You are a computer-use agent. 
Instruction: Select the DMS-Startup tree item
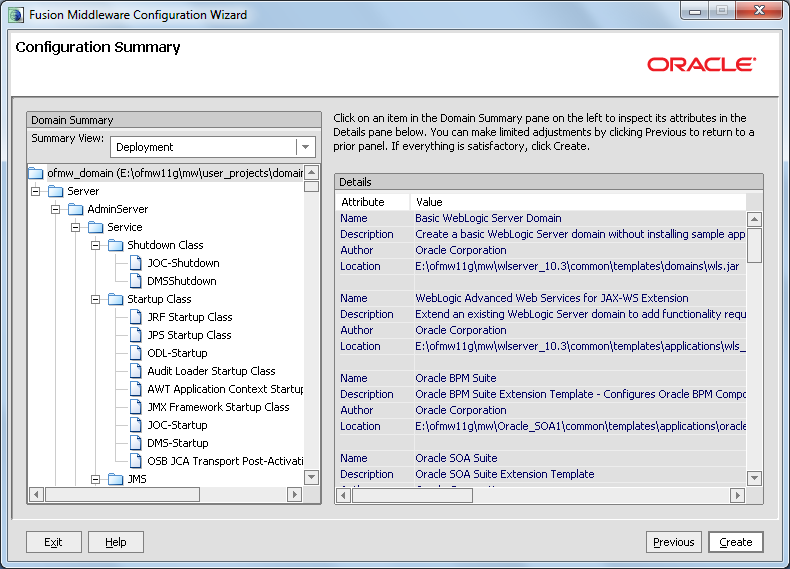point(178,443)
